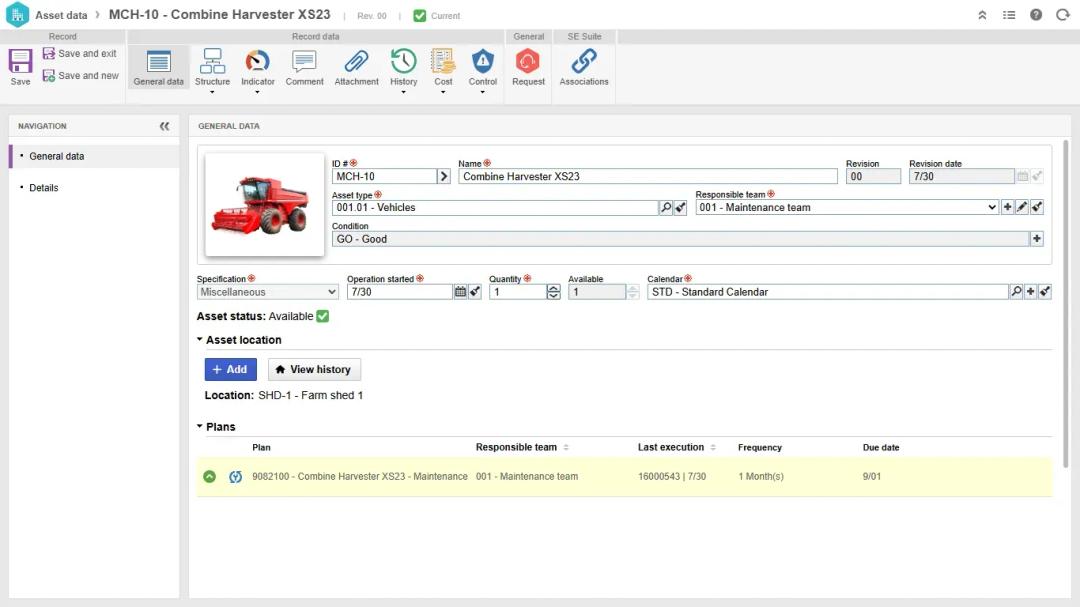Open the Specification dropdown showing Miscellaneous
Screen dimensions: 1080x607
click(268, 292)
